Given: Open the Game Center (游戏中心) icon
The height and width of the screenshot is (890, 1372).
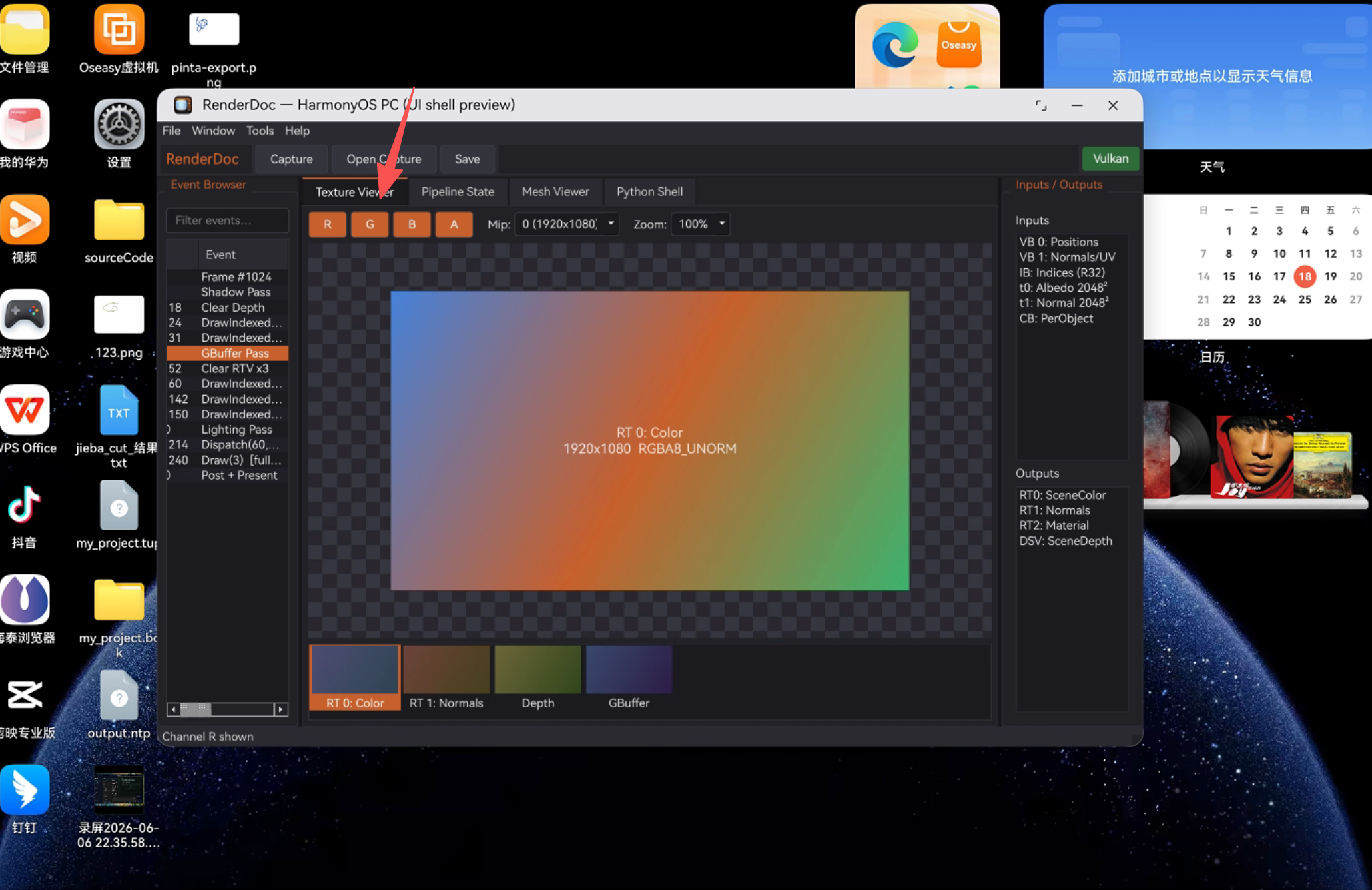Looking at the screenshot, I should pos(25,314).
